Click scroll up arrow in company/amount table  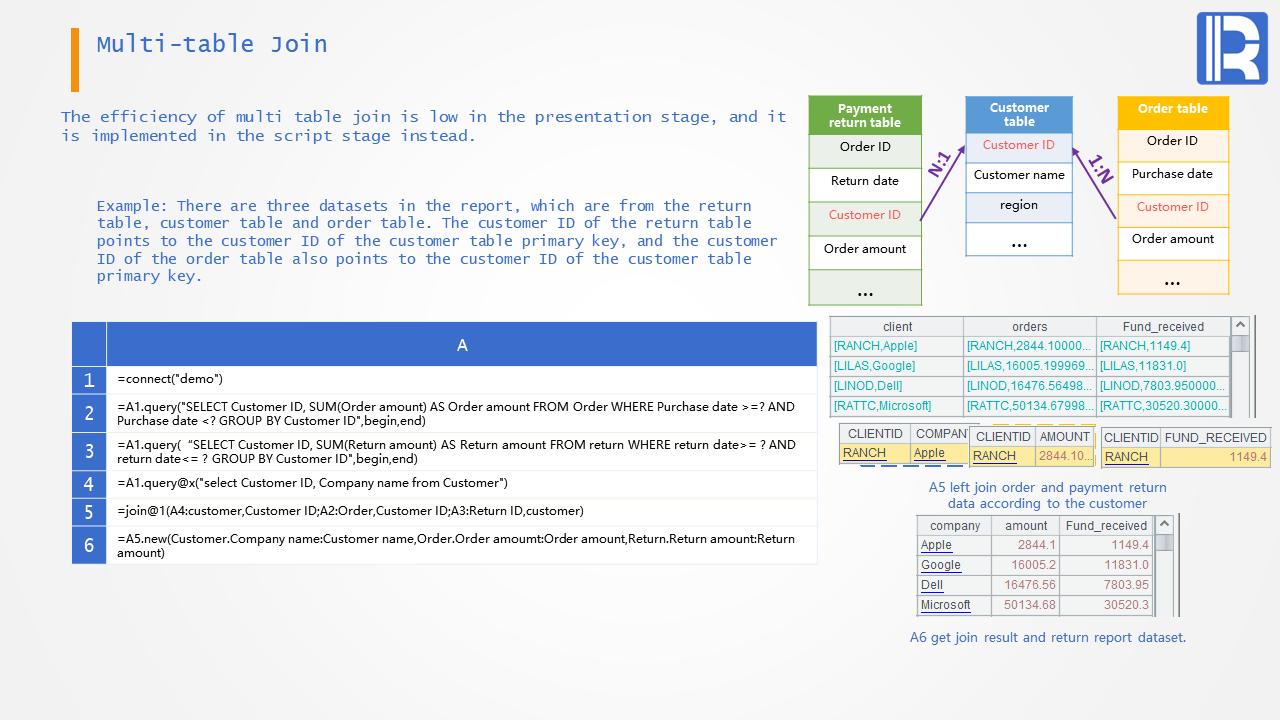pyautogui.click(x=1162, y=525)
